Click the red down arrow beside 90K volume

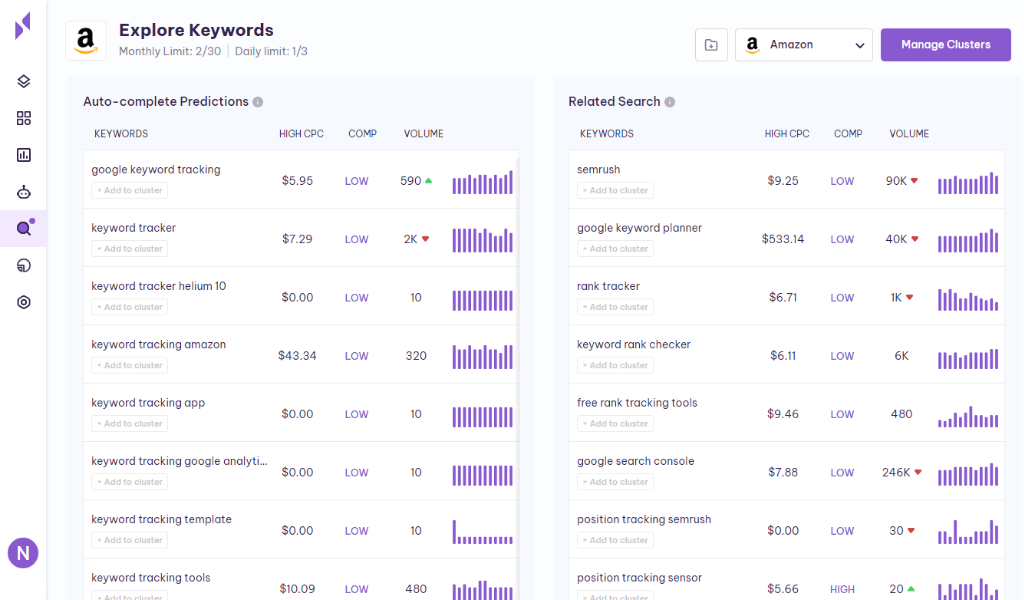tap(914, 181)
